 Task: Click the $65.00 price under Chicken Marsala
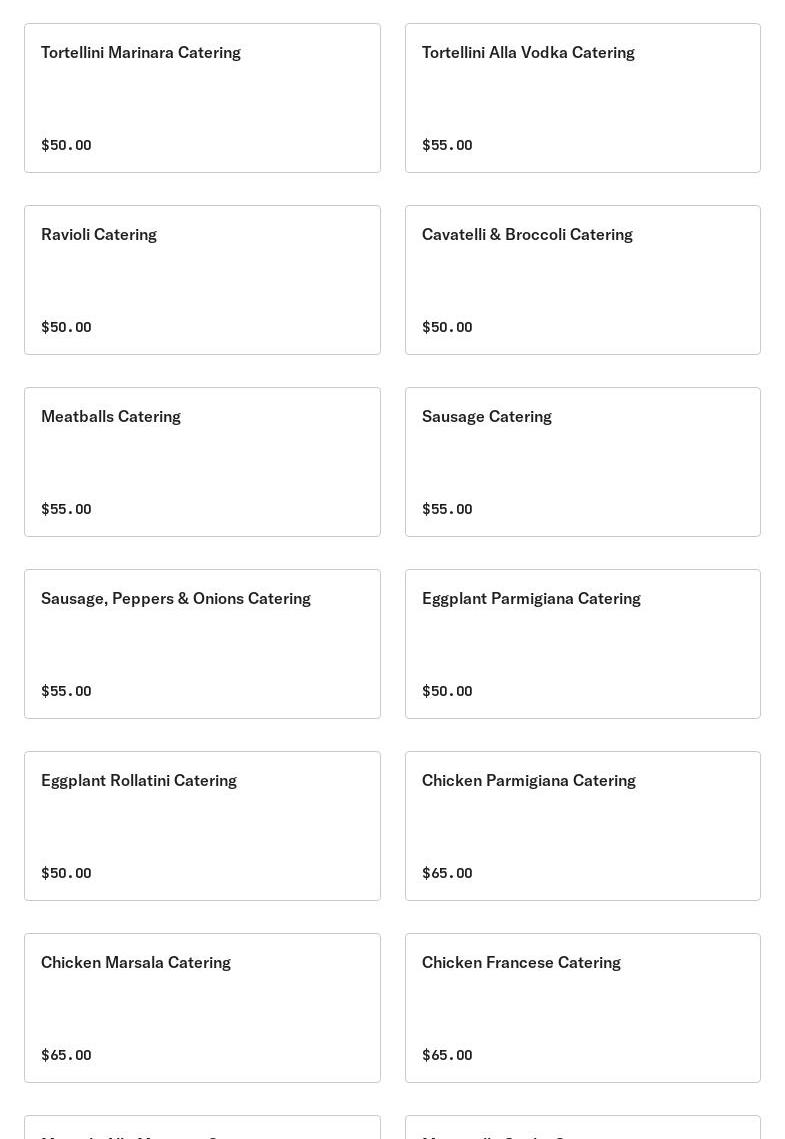(x=66, y=1055)
